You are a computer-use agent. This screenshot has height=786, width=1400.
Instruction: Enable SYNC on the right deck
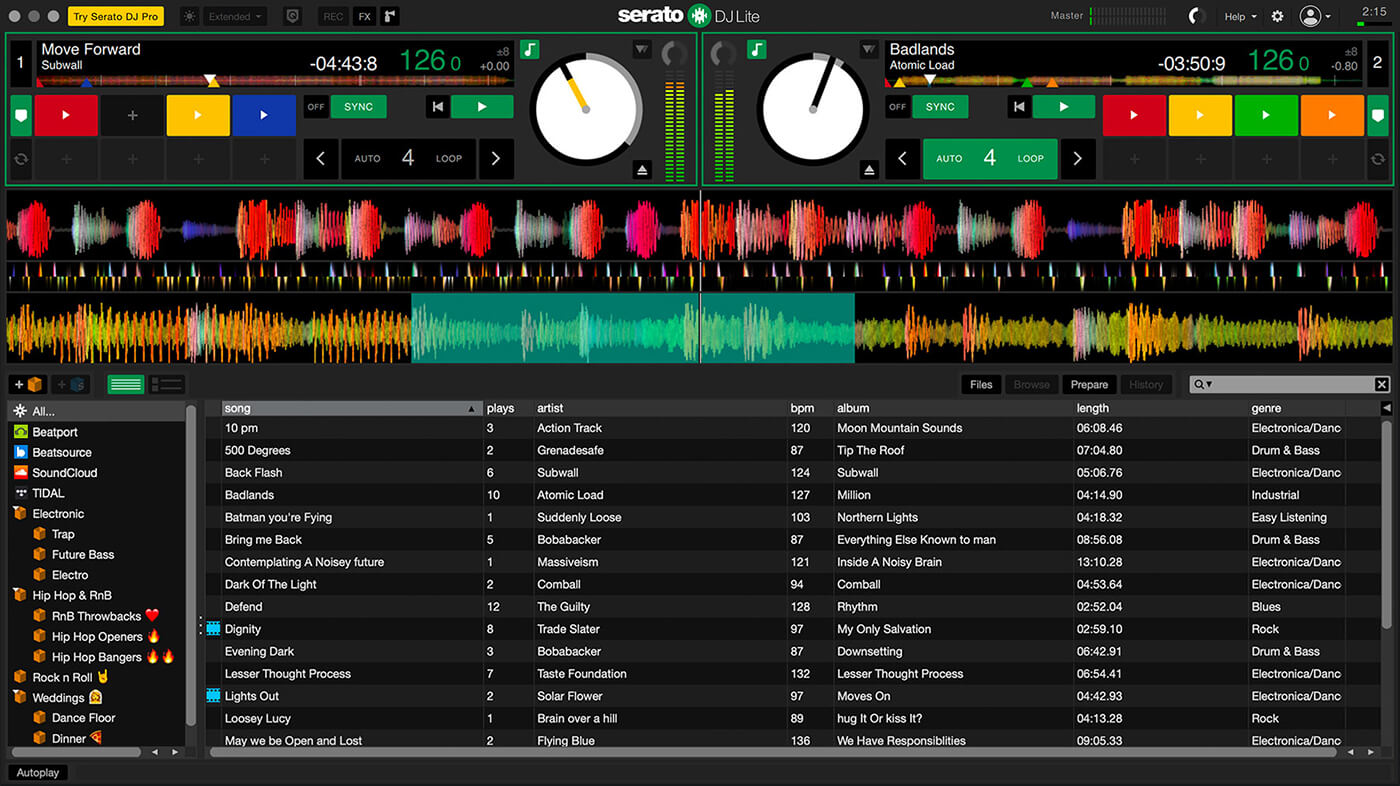pos(940,106)
